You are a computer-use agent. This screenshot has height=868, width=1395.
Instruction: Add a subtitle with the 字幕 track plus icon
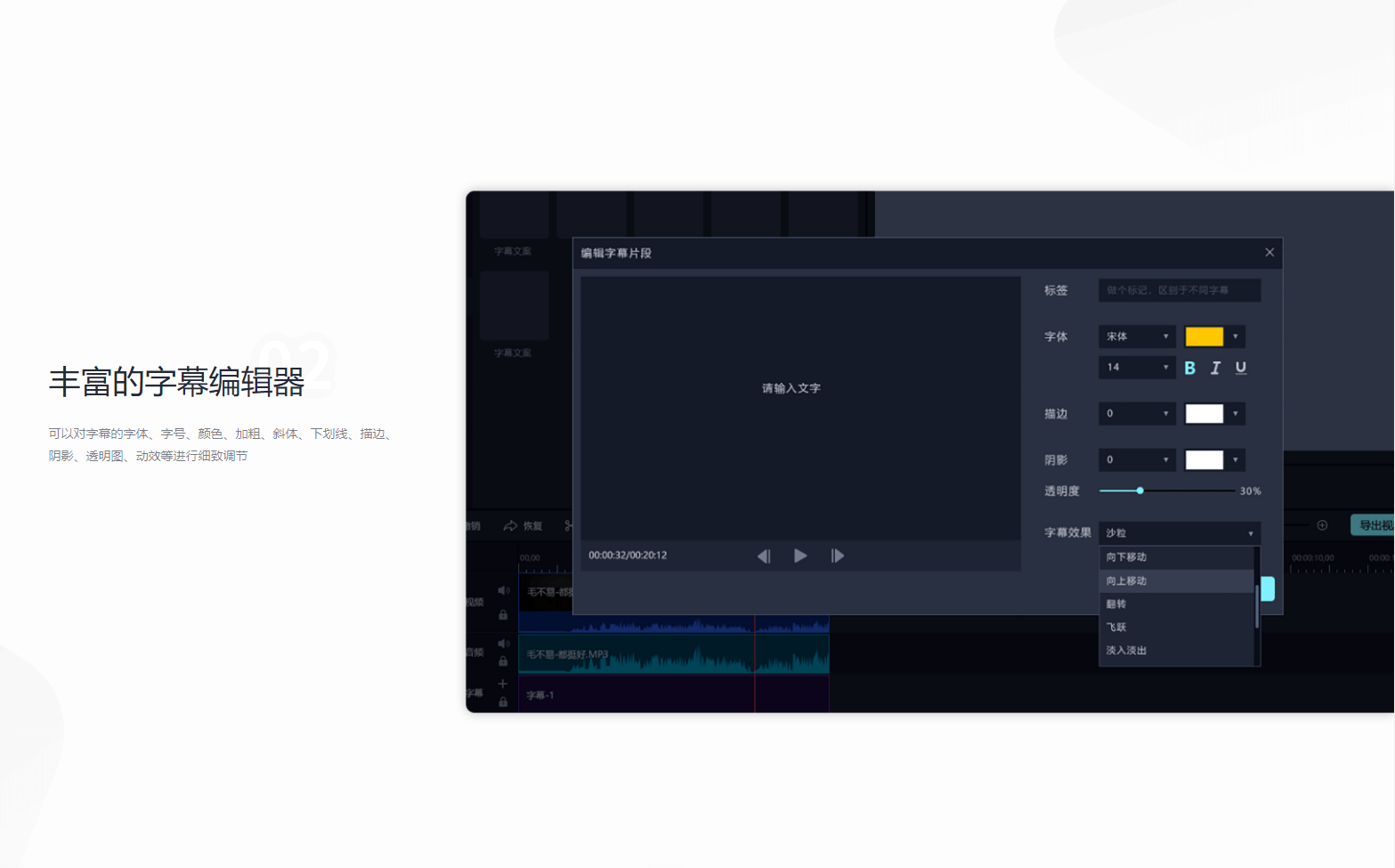click(x=503, y=684)
